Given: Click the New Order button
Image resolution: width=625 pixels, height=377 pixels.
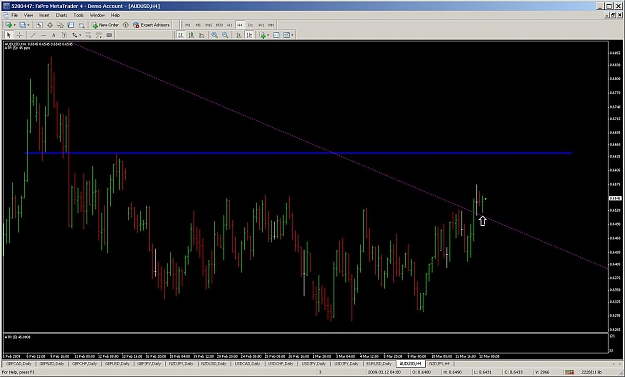Looking at the screenshot, I should coord(105,25).
